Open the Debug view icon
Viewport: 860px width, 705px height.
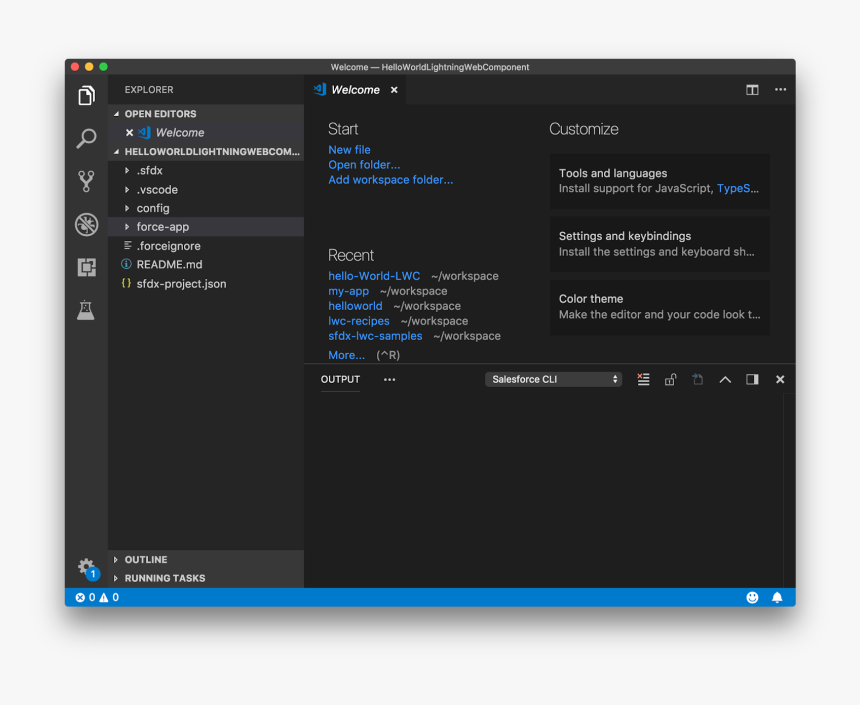86,224
